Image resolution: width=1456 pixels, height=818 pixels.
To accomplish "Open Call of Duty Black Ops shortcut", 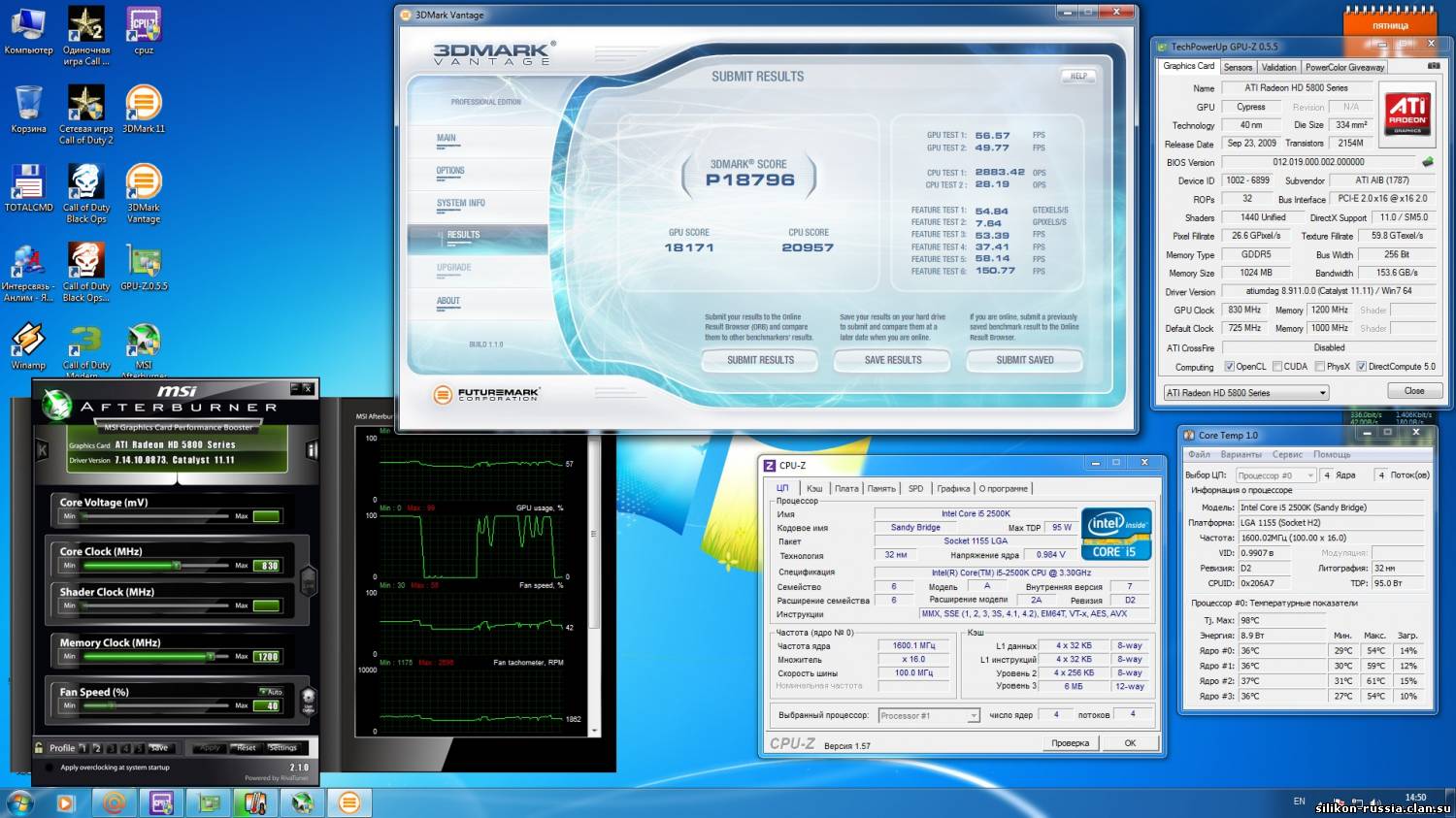I will pyautogui.click(x=86, y=192).
